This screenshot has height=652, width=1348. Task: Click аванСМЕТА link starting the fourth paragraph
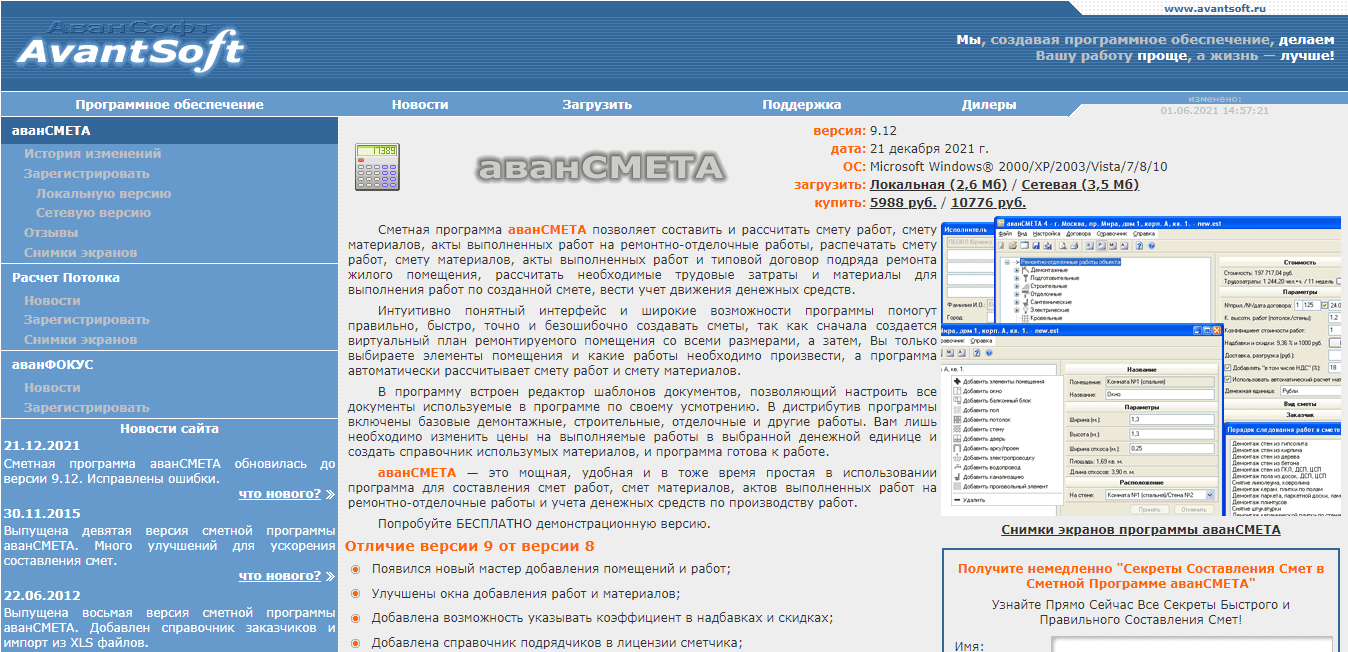417,473
